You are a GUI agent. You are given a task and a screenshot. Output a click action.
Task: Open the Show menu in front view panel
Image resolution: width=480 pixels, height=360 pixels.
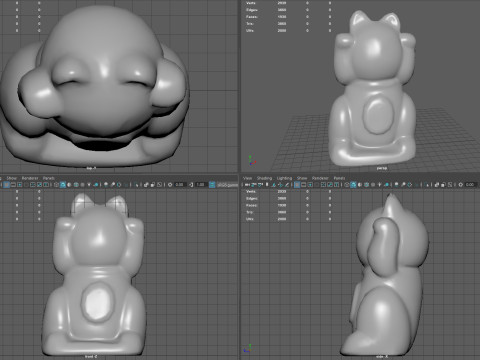[x=11, y=178]
